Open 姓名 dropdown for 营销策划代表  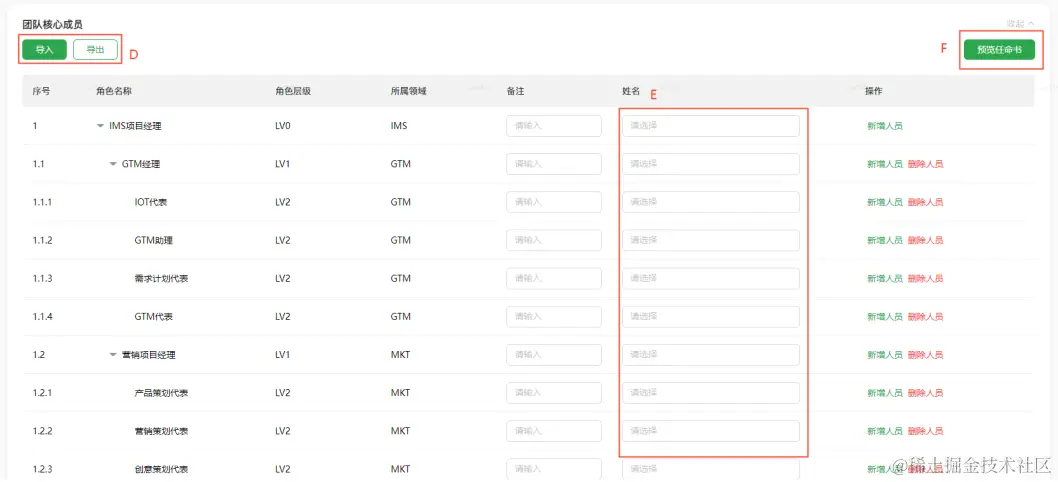click(711, 431)
